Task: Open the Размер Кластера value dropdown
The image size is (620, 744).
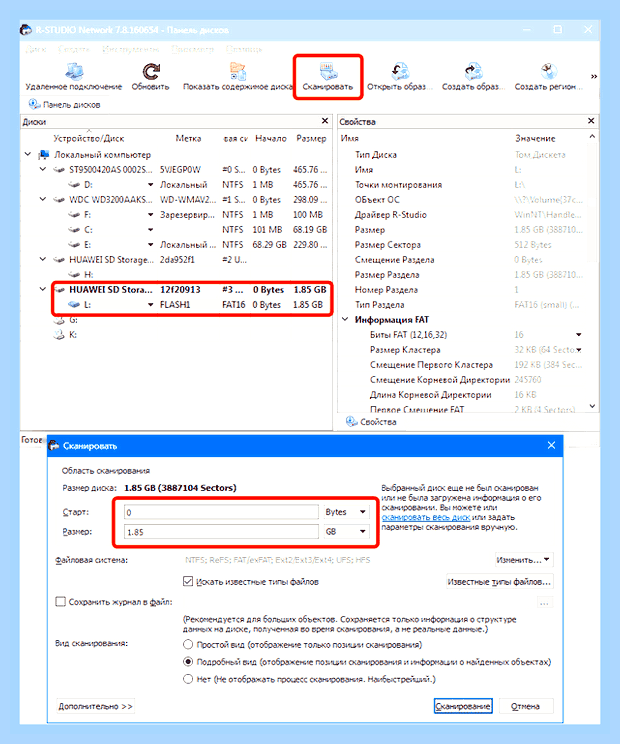Action: (x=579, y=350)
